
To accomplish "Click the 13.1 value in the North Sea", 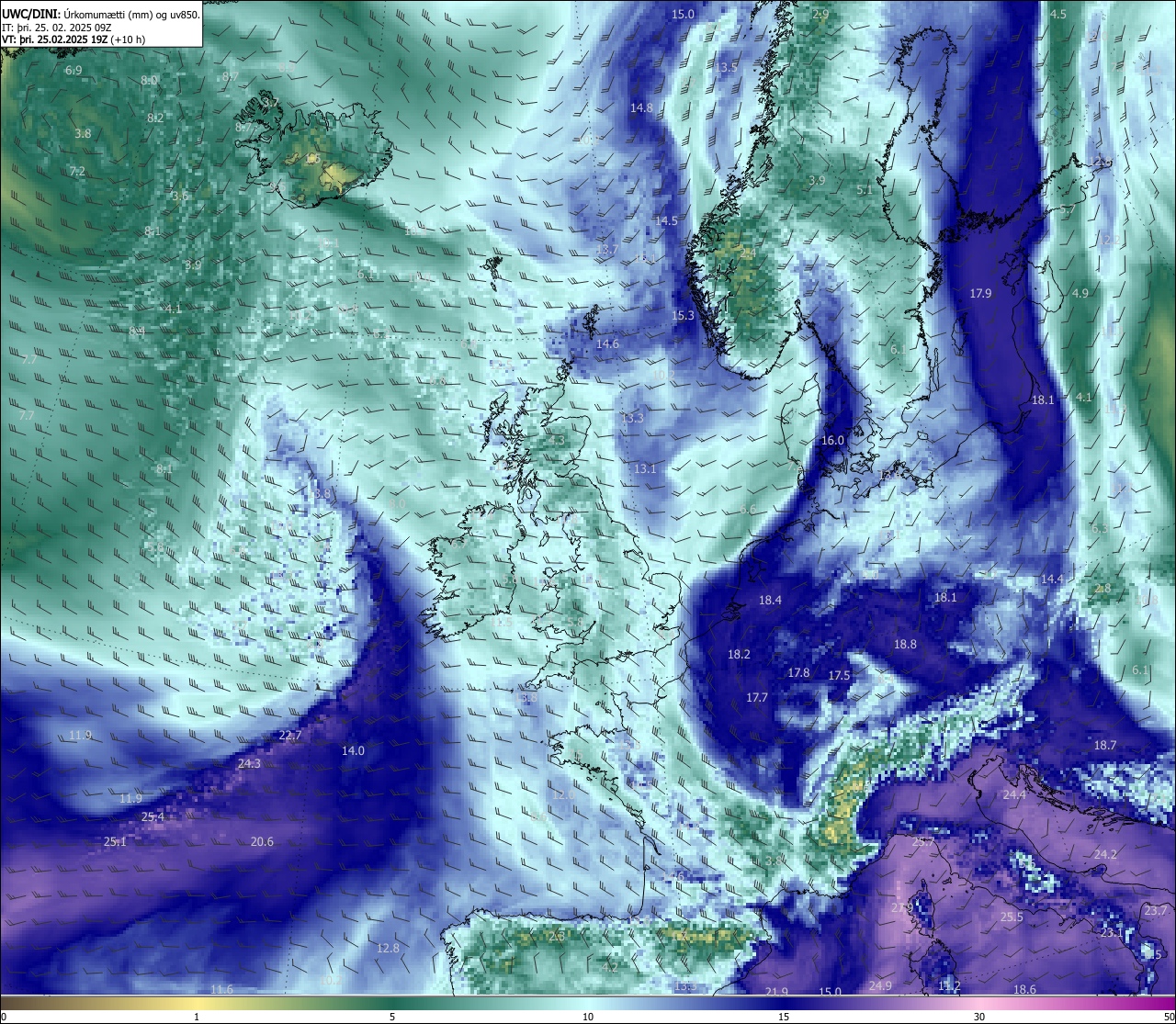I will pyautogui.click(x=645, y=469).
